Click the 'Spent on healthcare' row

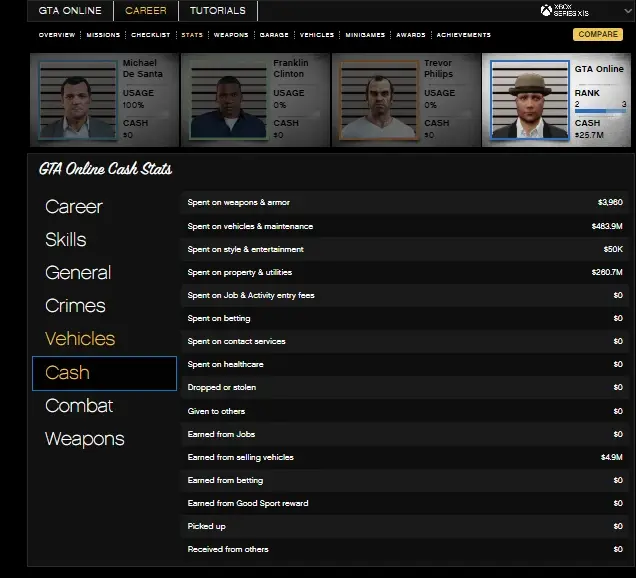tap(404, 364)
